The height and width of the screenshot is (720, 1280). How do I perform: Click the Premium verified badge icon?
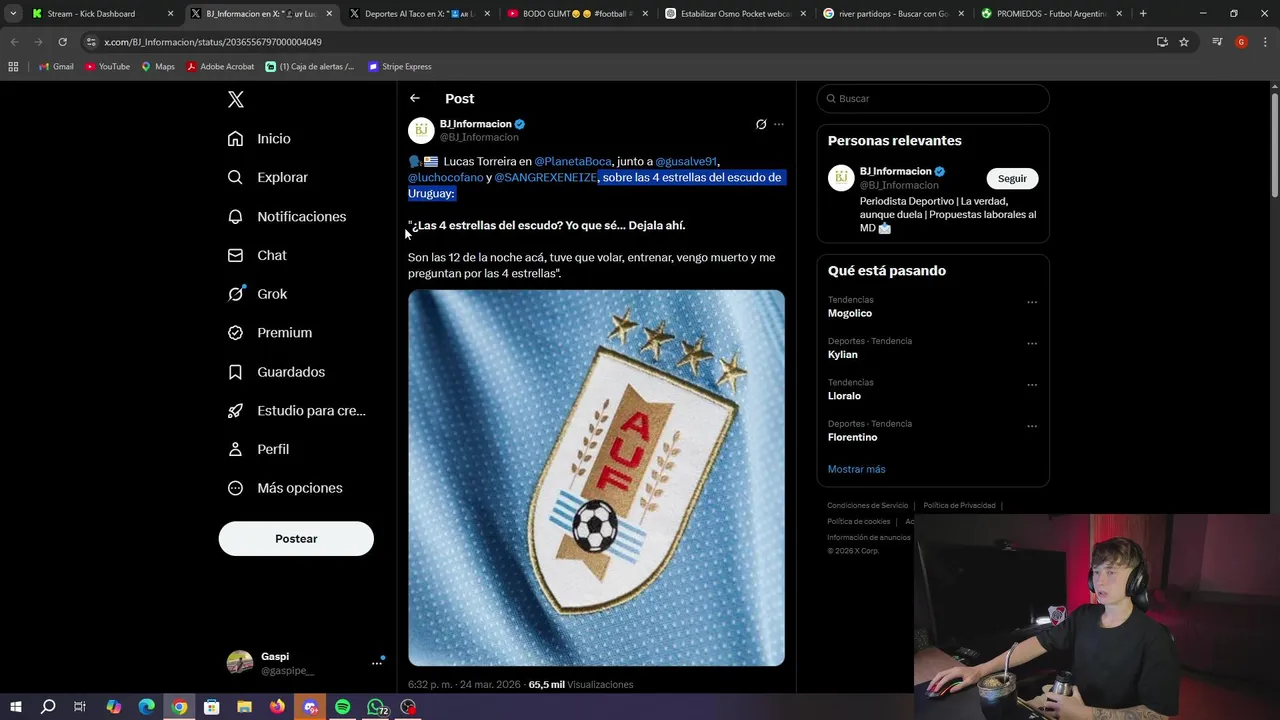coord(235,333)
